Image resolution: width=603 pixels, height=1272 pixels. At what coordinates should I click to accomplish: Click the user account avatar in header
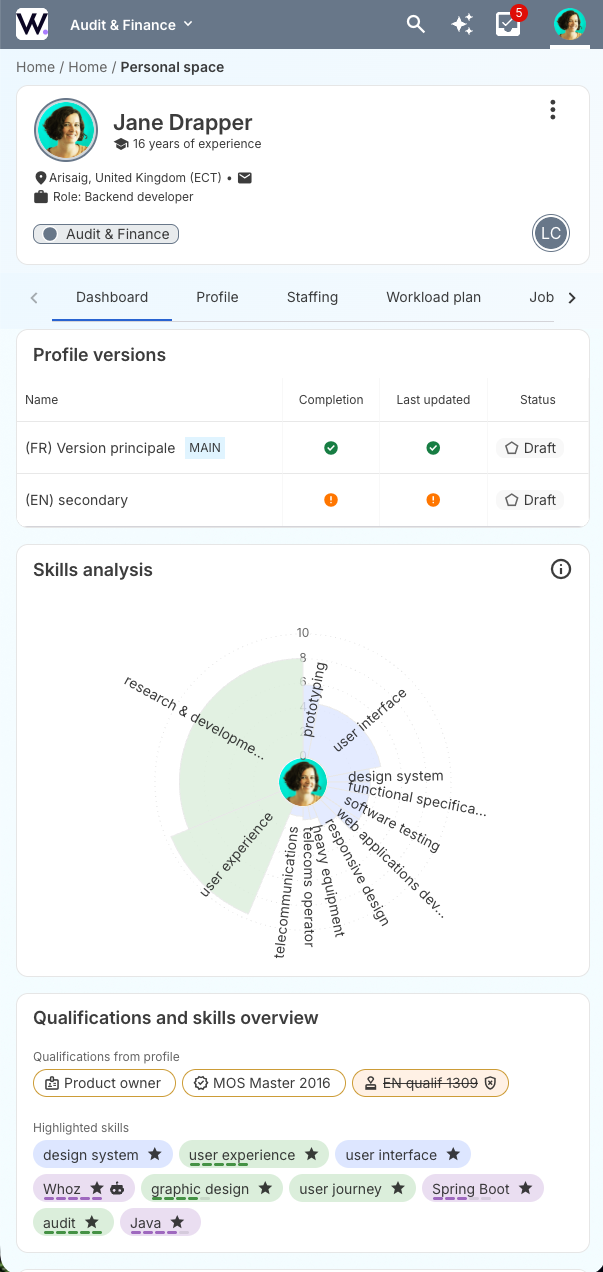(x=569, y=25)
